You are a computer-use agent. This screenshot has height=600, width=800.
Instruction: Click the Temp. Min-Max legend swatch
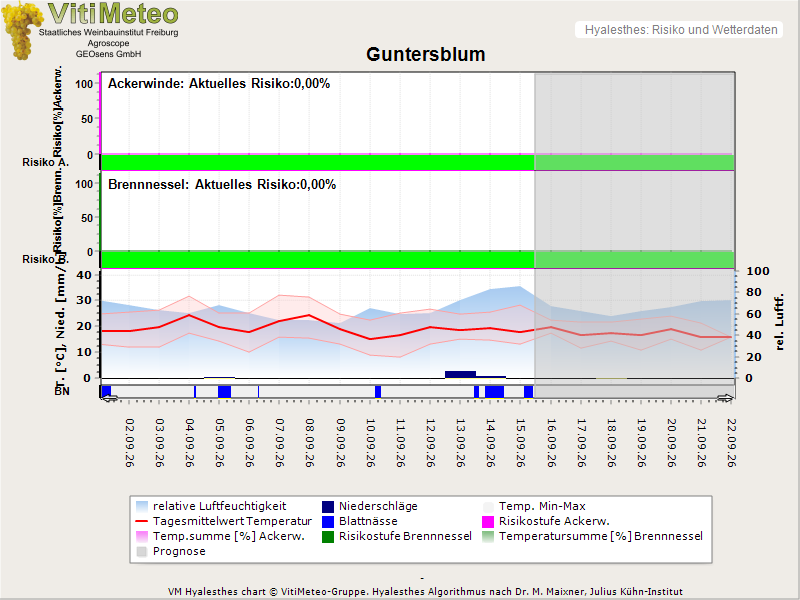[488, 506]
